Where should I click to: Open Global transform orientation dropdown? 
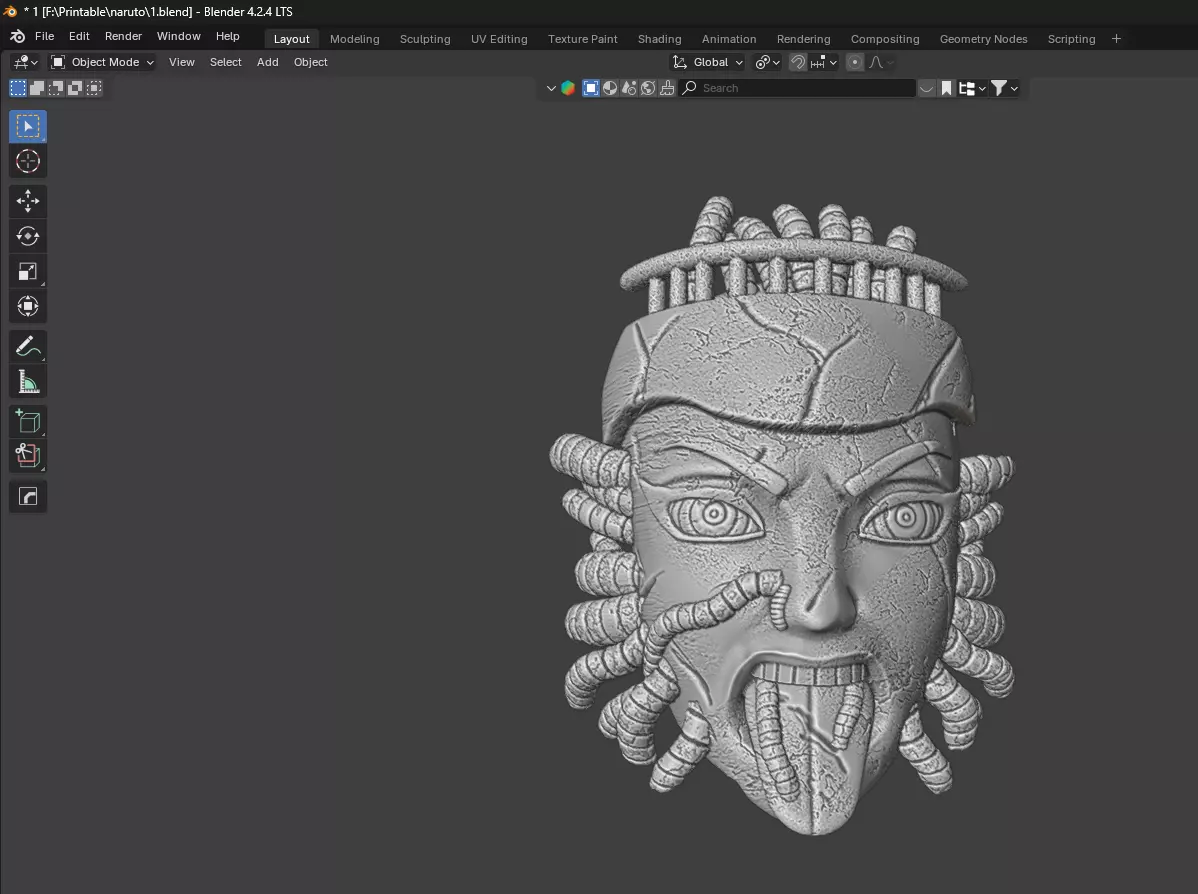(x=707, y=63)
